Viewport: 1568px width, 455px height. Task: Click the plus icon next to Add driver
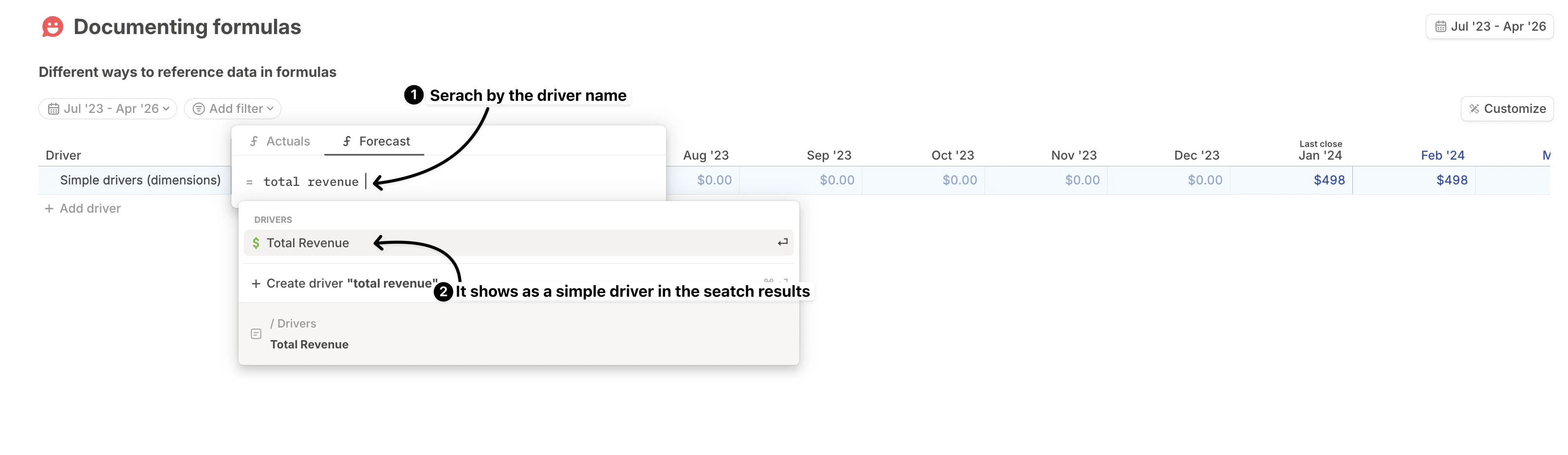pyautogui.click(x=49, y=209)
